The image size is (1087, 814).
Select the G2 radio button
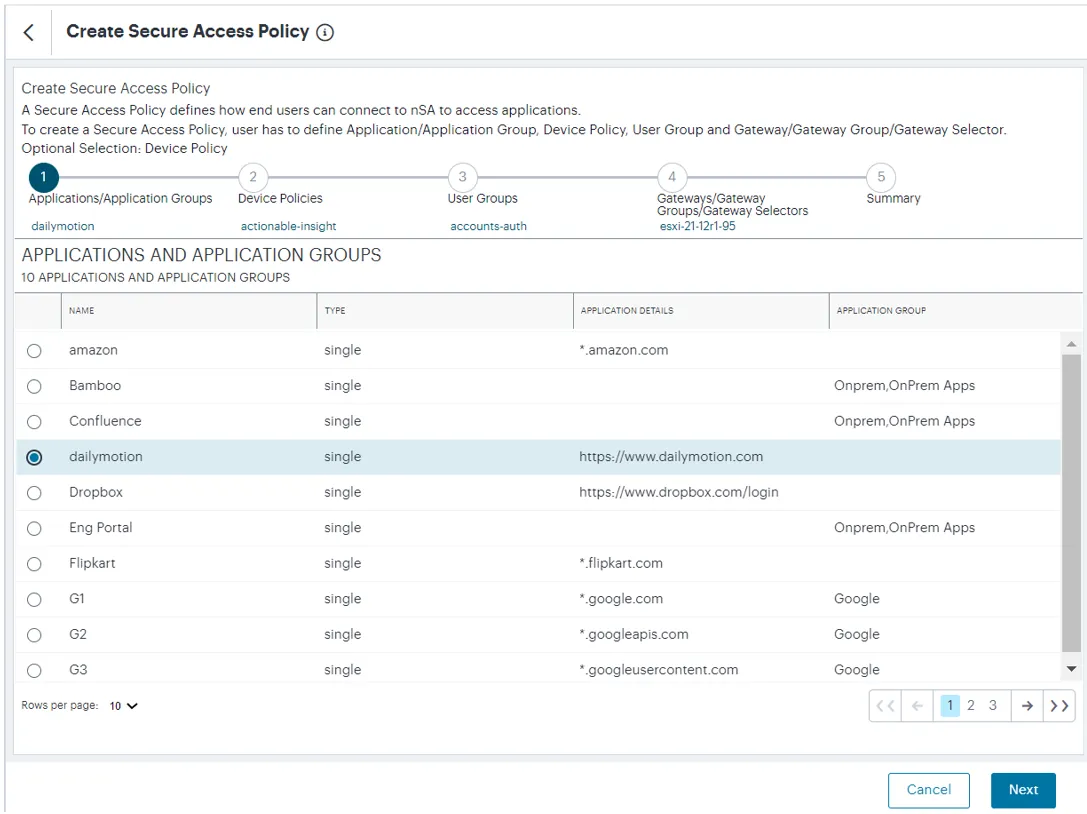tap(34, 635)
